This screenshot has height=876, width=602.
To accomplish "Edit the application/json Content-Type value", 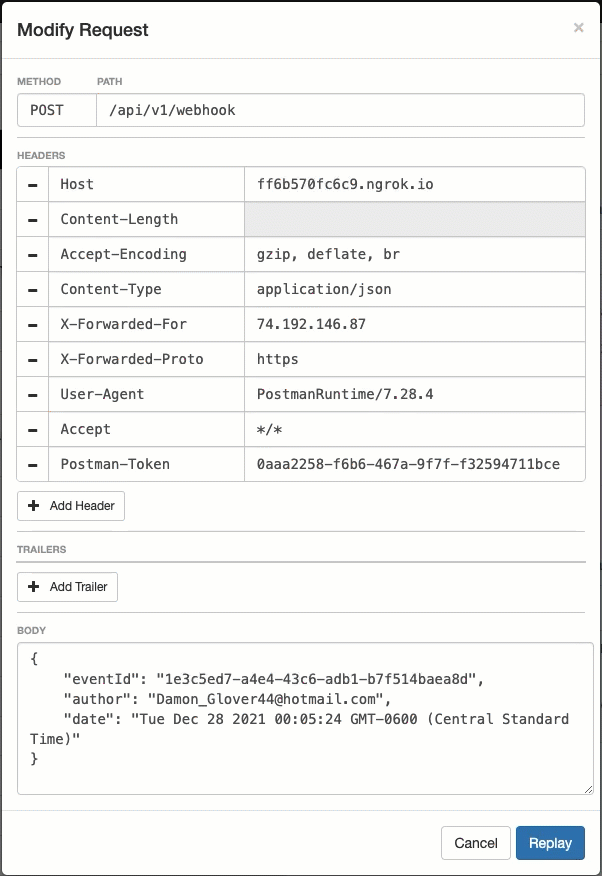I will click(414, 290).
